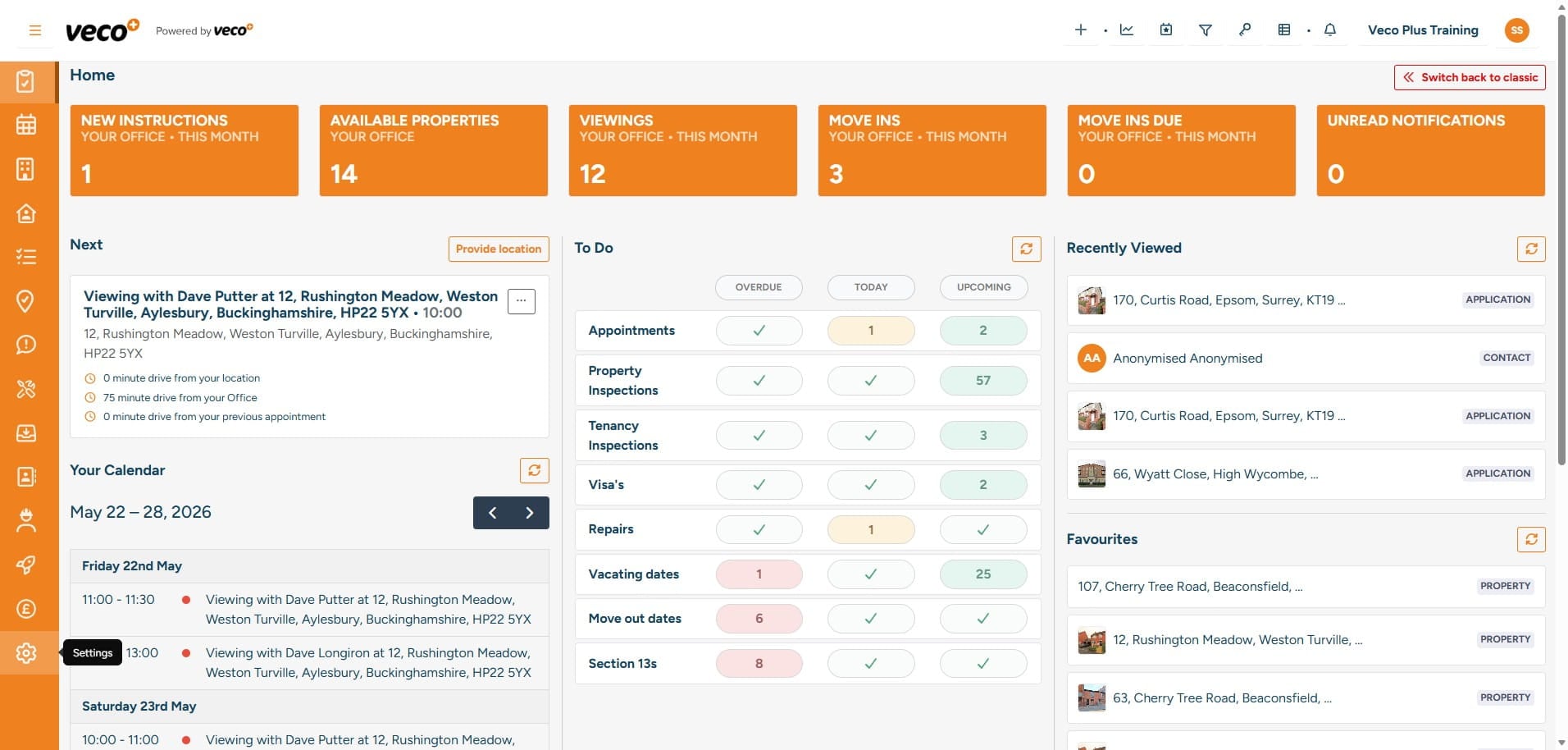Open the calendar grid sidebar icon
The image size is (1568, 750).
(x=26, y=125)
